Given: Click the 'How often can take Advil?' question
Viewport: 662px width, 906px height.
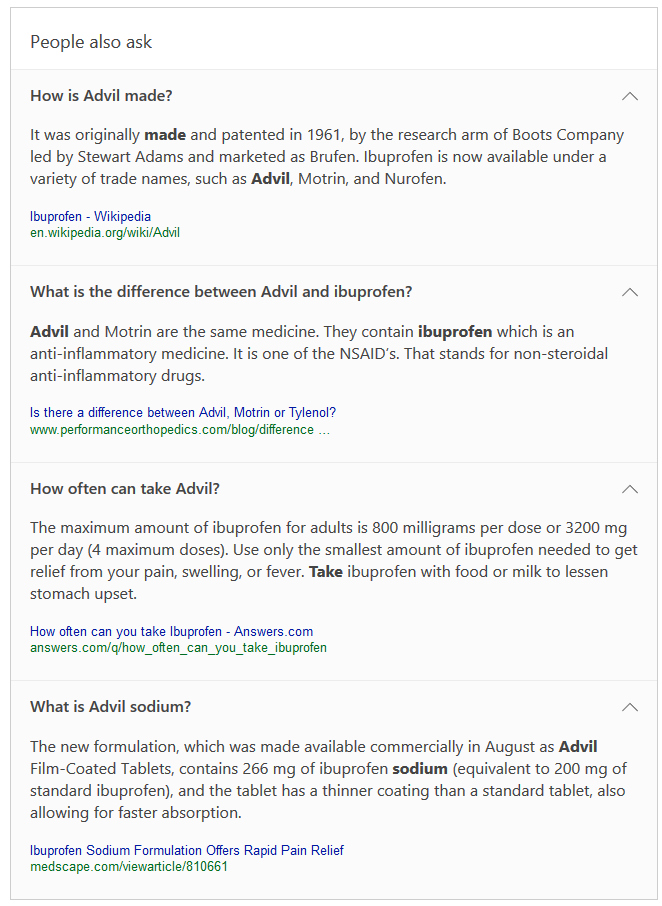Looking at the screenshot, I should point(125,489).
